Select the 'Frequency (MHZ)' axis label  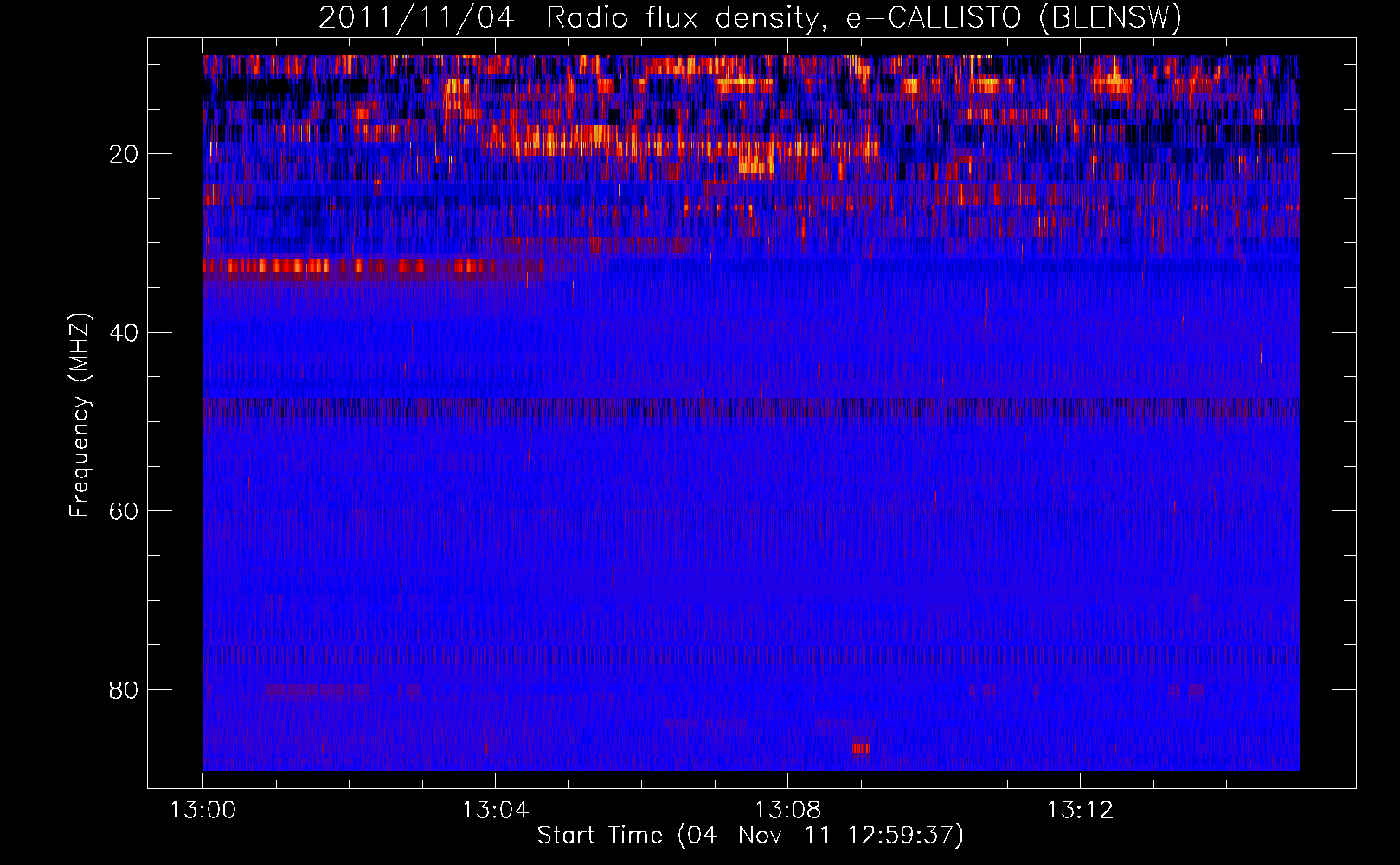[x=79, y=415]
